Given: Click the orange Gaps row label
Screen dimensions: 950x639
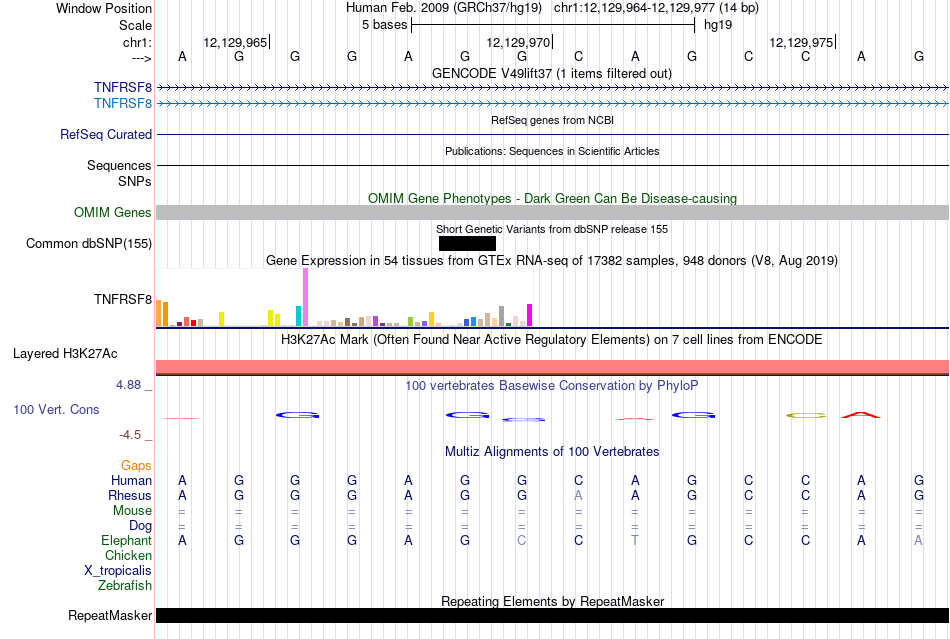Looking at the screenshot, I should [136, 465].
